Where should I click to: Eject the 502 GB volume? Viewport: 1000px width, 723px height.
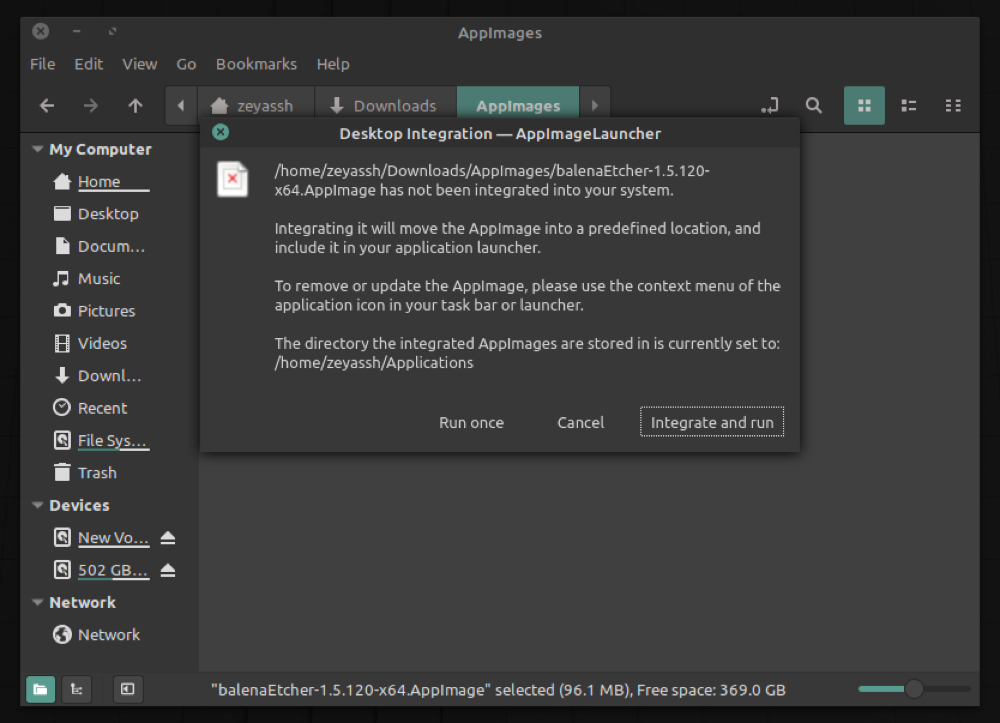click(x=168, y=570)
